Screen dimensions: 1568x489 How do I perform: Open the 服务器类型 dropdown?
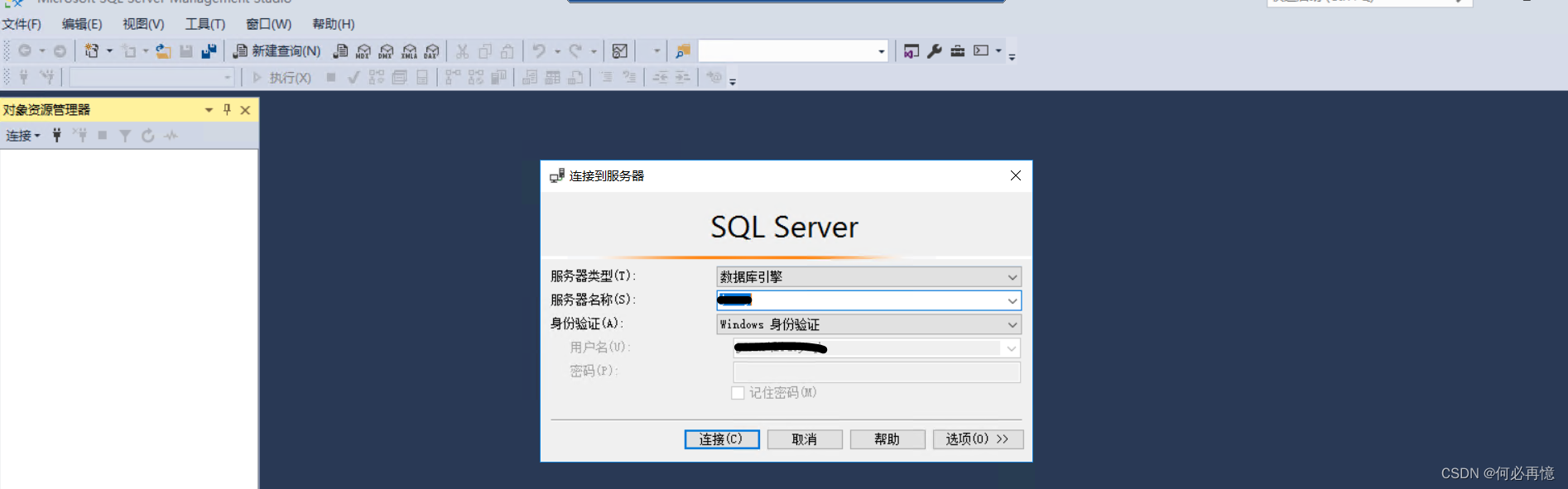868,276
